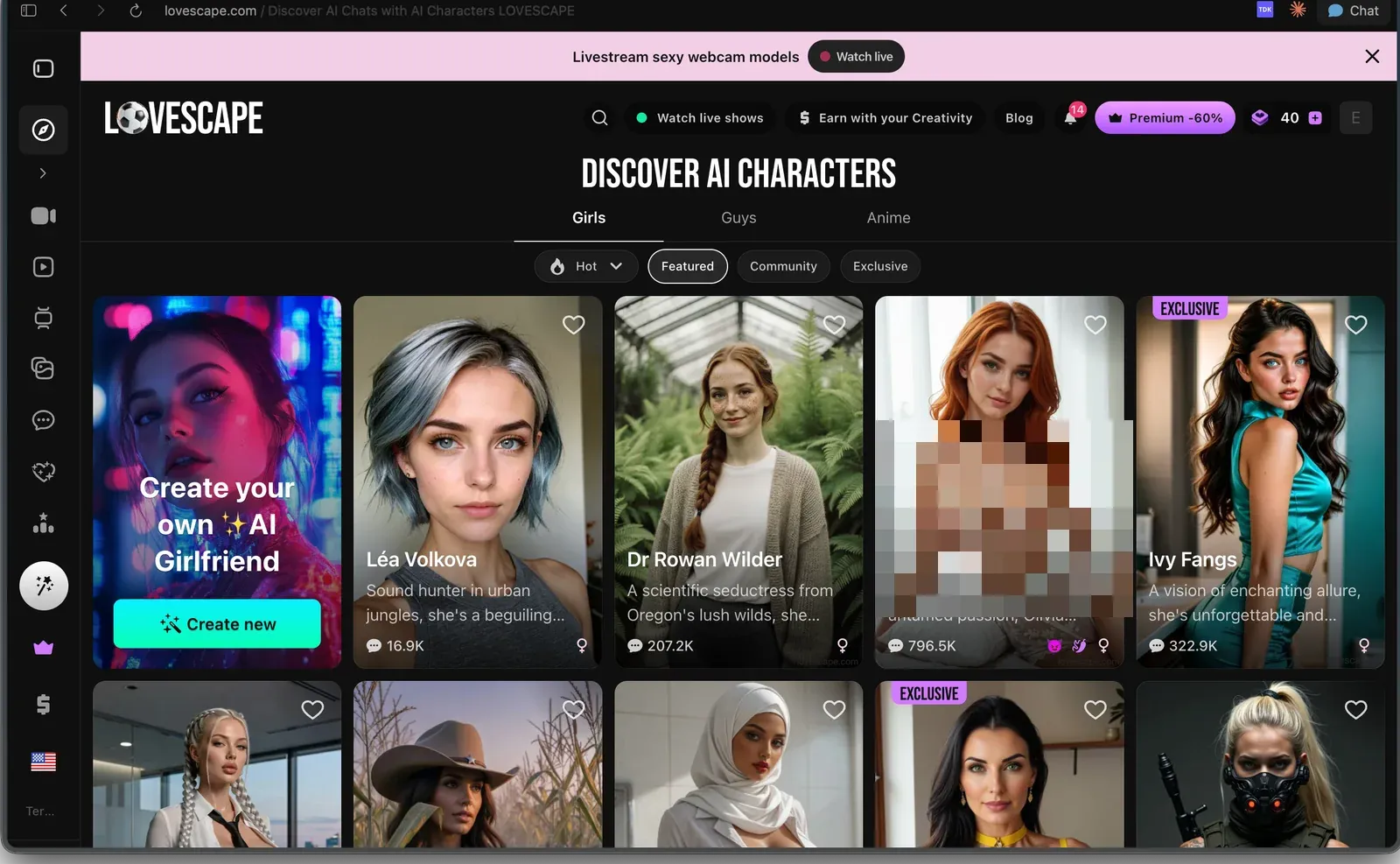Viewport: 1400px width, 864px height.
Task: Open the community people icon in sidebar
Action: point(43,523)
